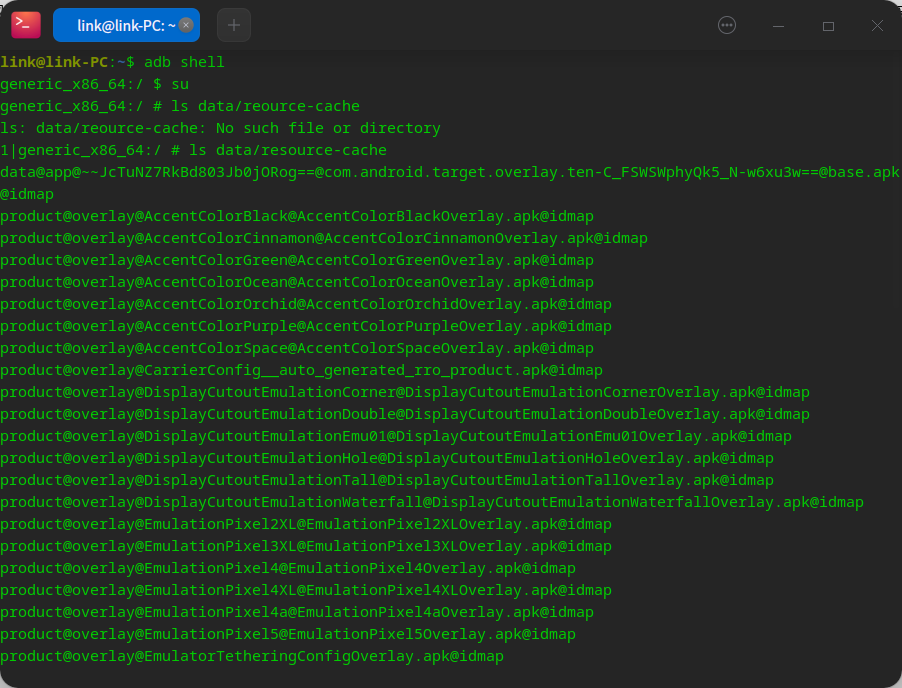Click the EmulationPixel4XLOverlay.apk@idmap entry
The width and height of the screenshot is (902, 688).
306,590
